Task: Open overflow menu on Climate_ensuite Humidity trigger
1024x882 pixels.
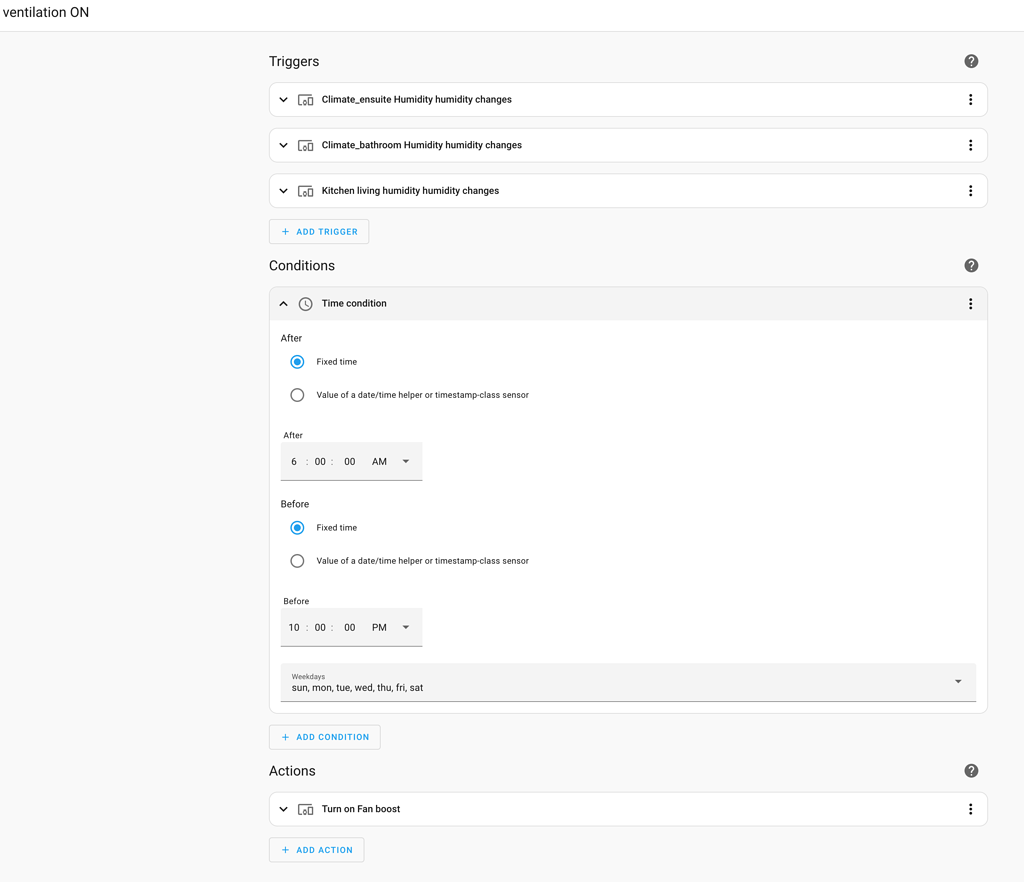Action: 970,99
